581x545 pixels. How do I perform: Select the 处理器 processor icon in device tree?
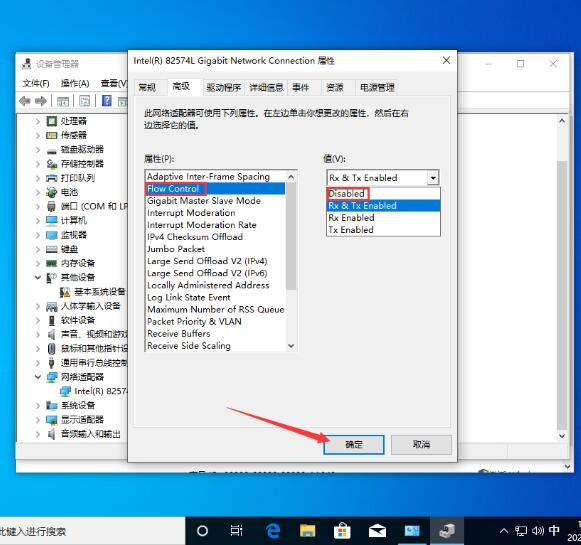click(x=52, y=121)
